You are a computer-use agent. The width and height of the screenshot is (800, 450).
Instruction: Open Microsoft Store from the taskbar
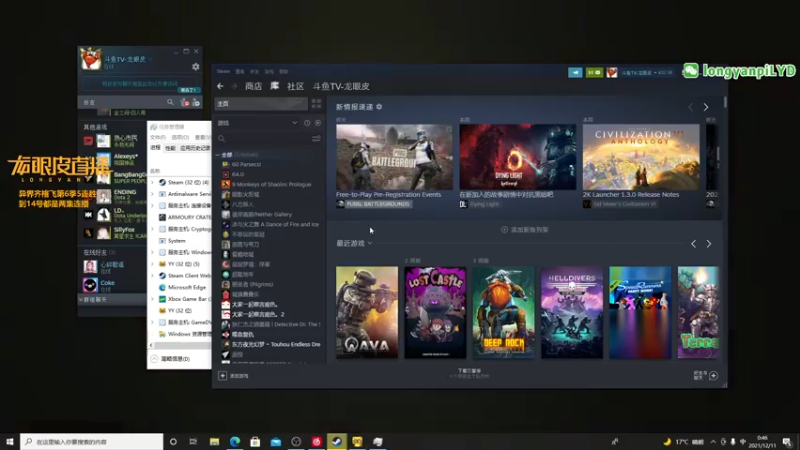255,441
